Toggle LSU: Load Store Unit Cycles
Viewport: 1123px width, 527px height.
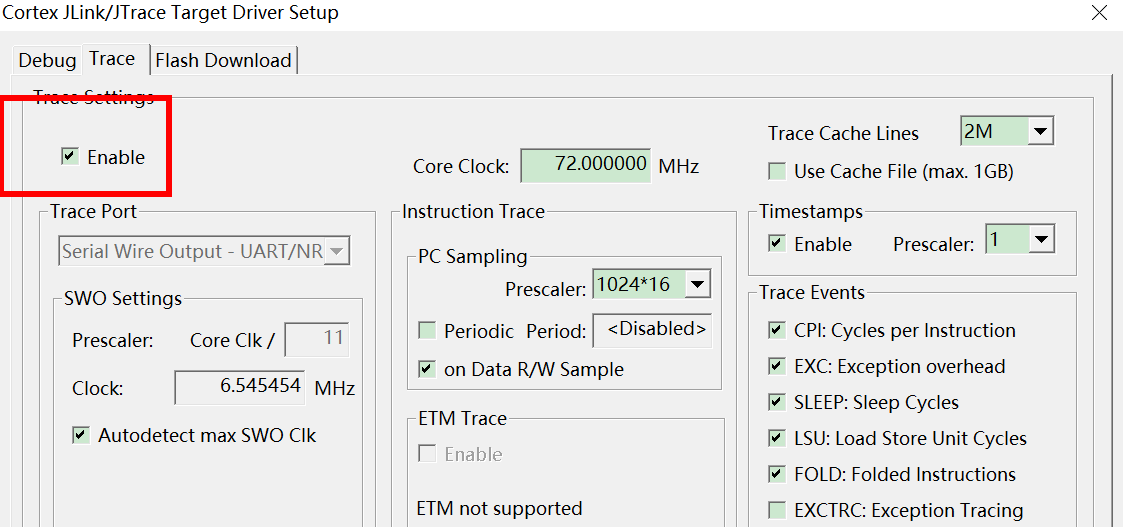pyautogui.click(x=776, y=438)
